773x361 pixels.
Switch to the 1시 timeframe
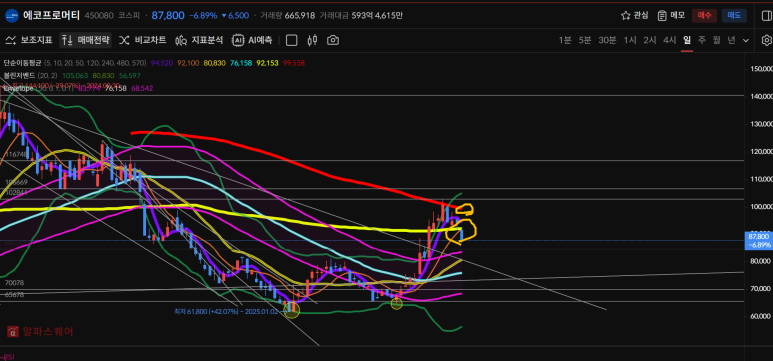click(x=630, y=40)
